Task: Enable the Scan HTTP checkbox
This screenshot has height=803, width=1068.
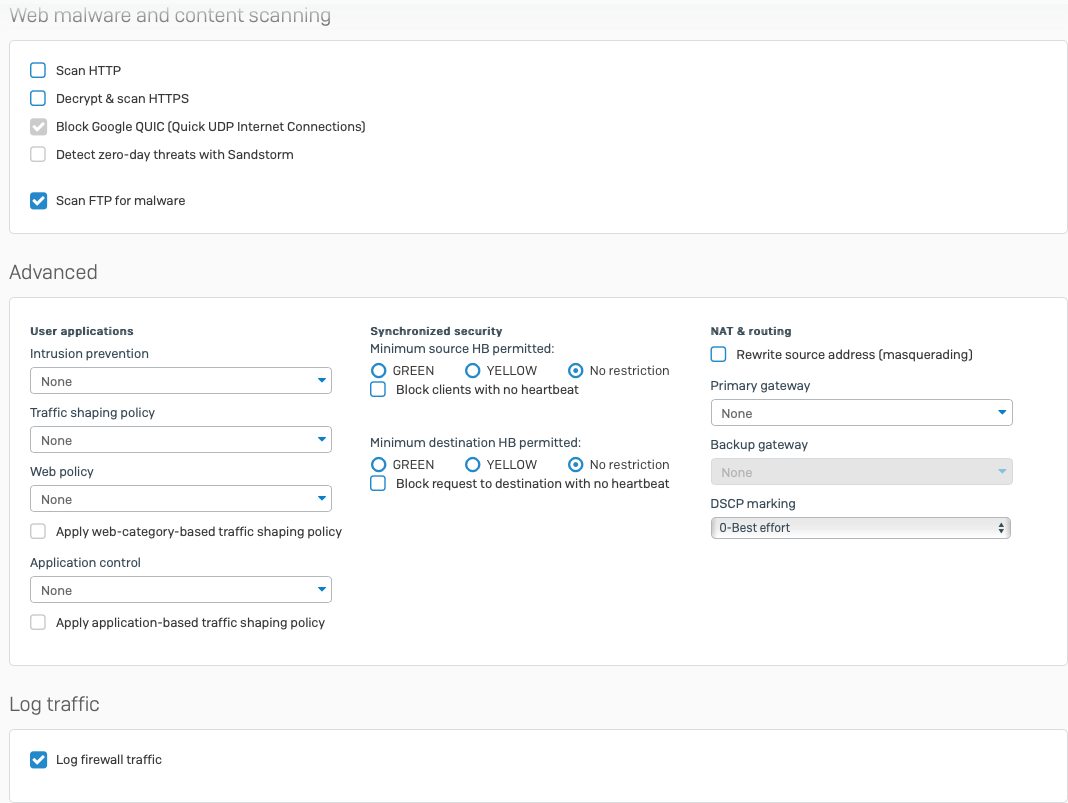Action: click(38, 71)
